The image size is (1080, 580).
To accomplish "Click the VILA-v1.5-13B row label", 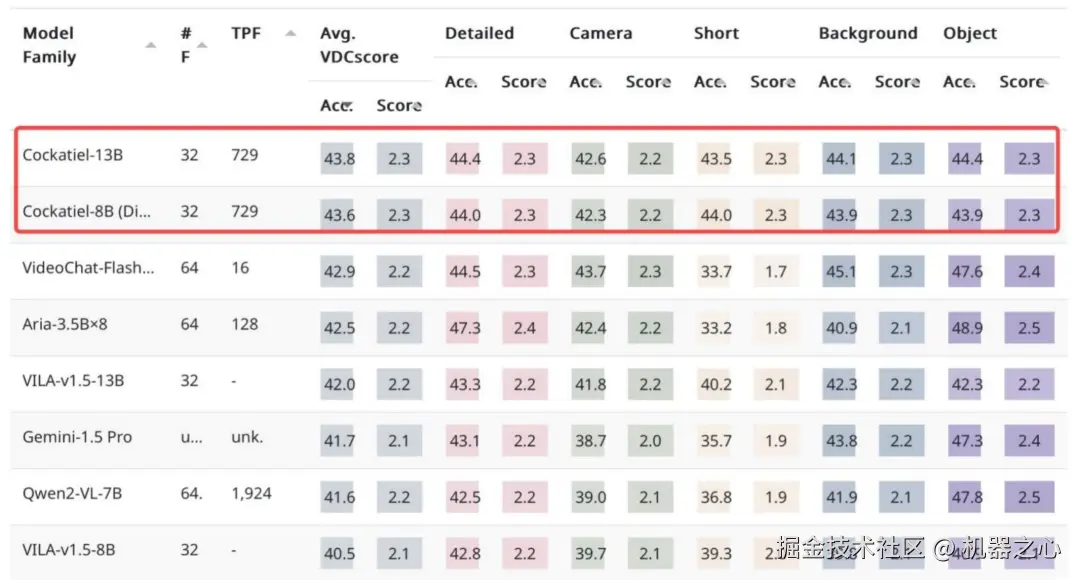I will point(73,381).
